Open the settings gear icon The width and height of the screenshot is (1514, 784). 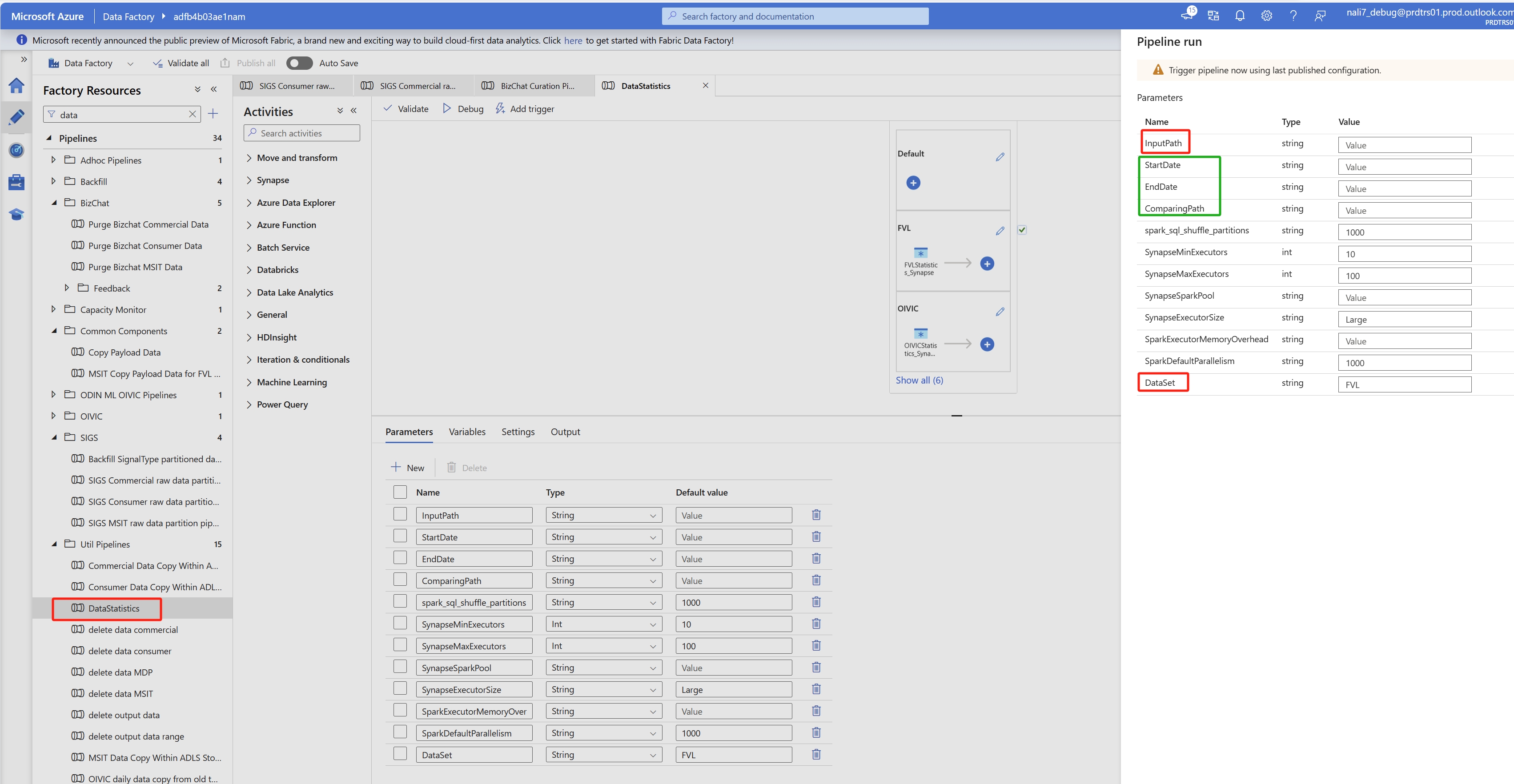[x=1267, y=16]
